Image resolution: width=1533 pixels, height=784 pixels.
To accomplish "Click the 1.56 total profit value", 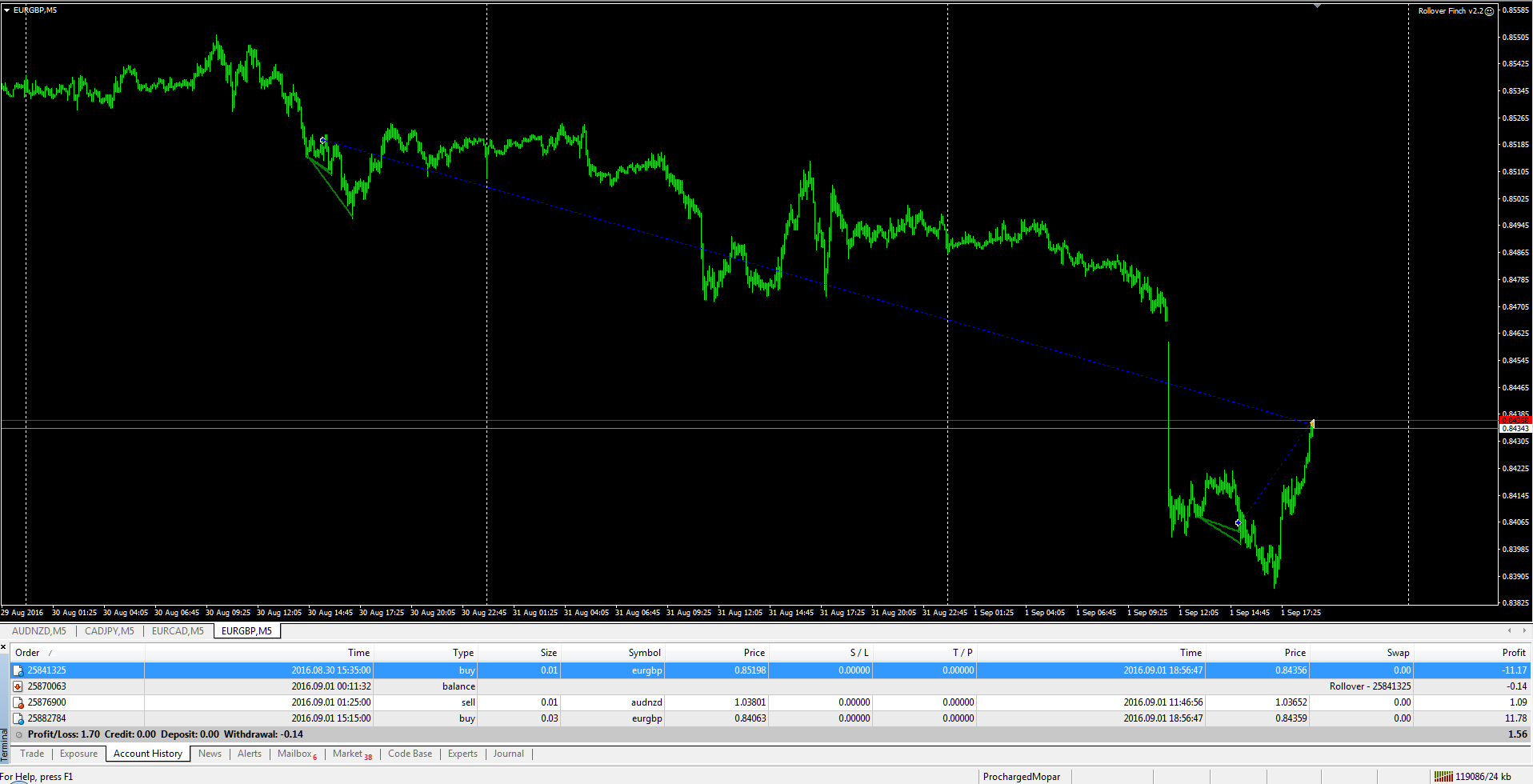I will 1517,734.
